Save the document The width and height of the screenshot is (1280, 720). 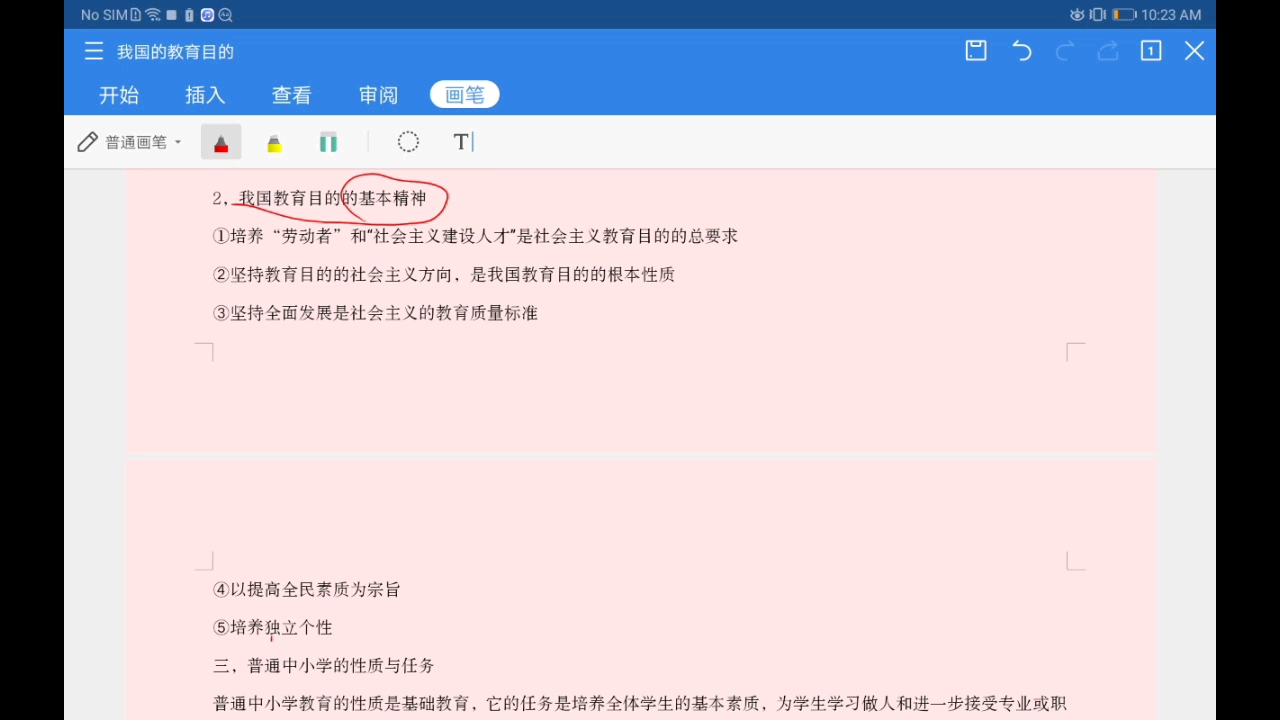click(975, 51)
